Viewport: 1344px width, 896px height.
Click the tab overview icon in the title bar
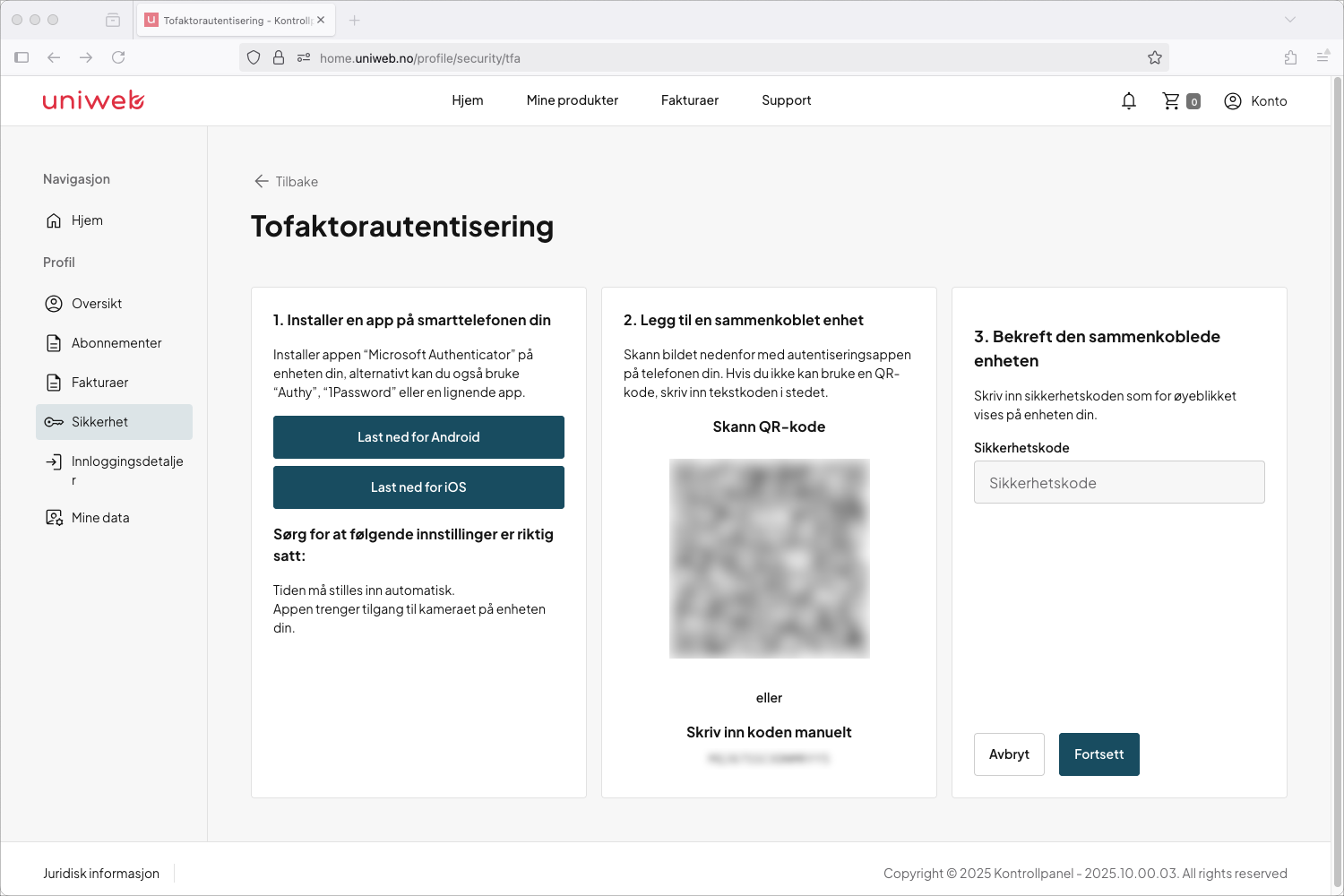113,20
